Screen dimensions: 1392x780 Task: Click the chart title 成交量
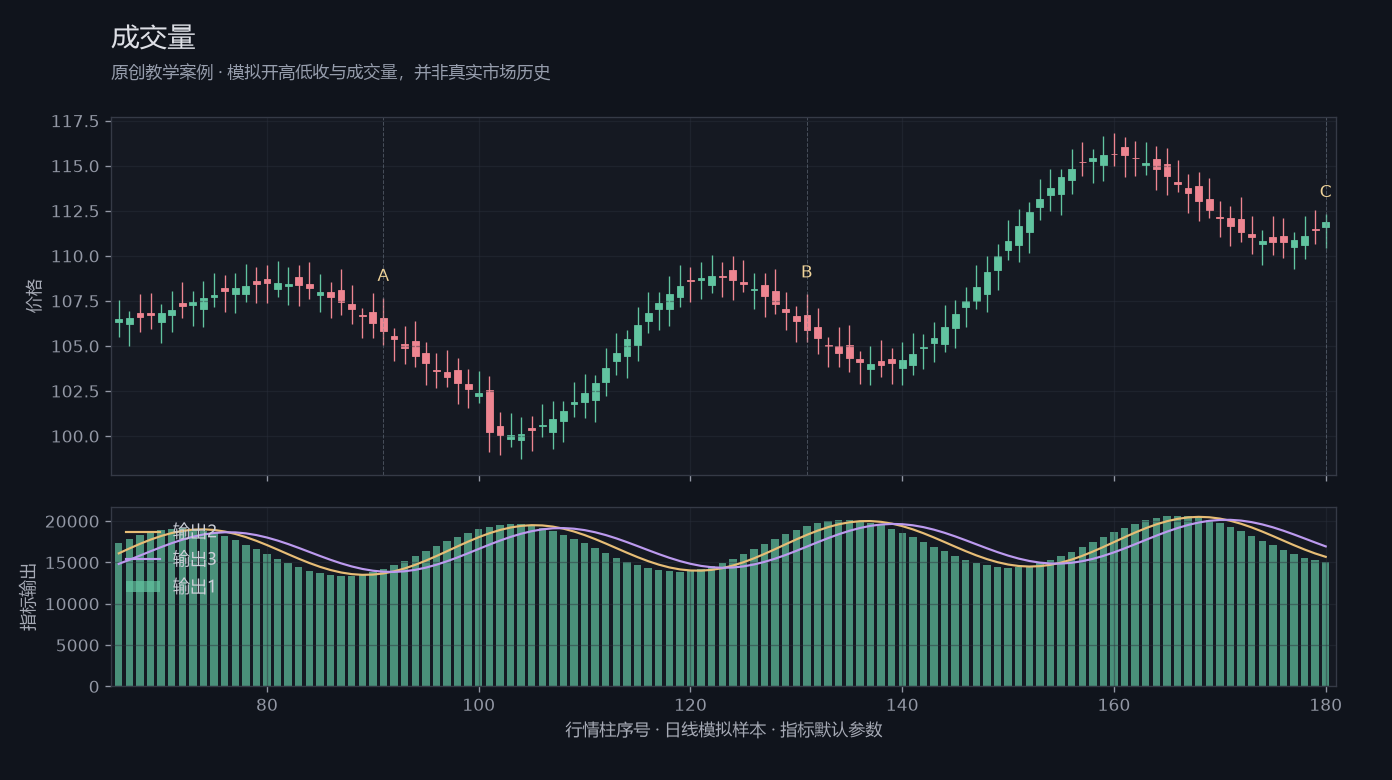click(153, 38)
